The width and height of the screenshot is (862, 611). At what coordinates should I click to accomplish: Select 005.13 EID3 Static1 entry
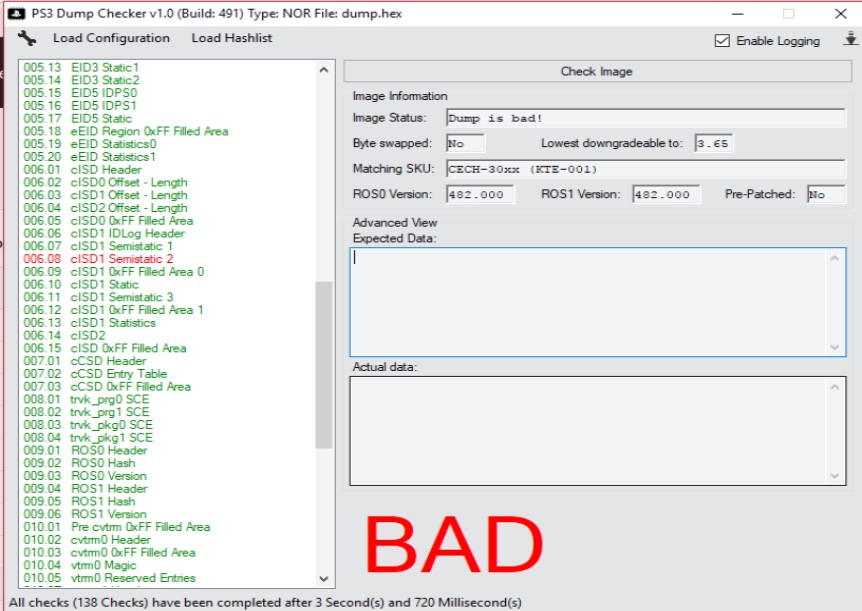[x=81, y=67]
